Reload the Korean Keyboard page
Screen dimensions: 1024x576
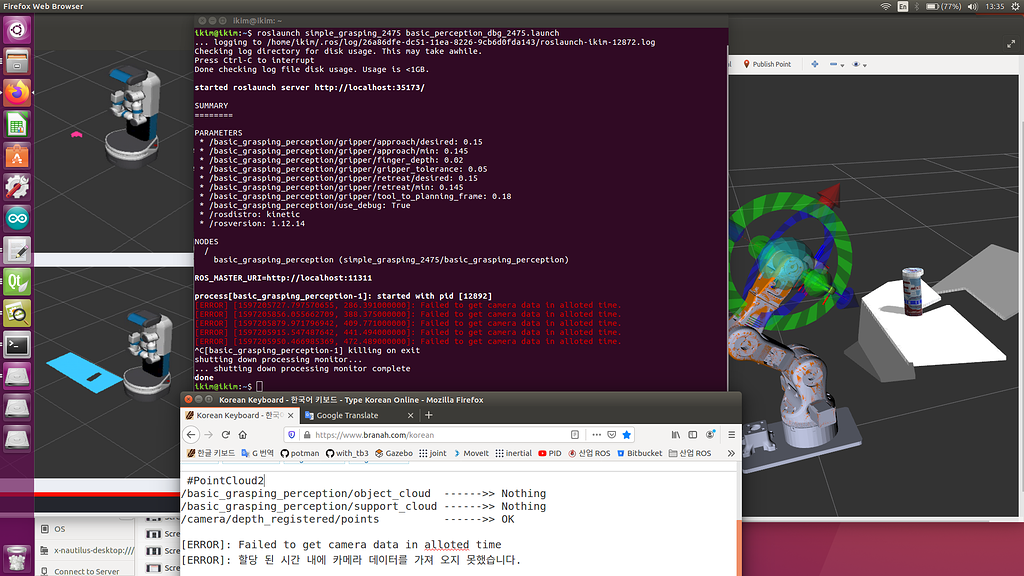tap(225, 435)
